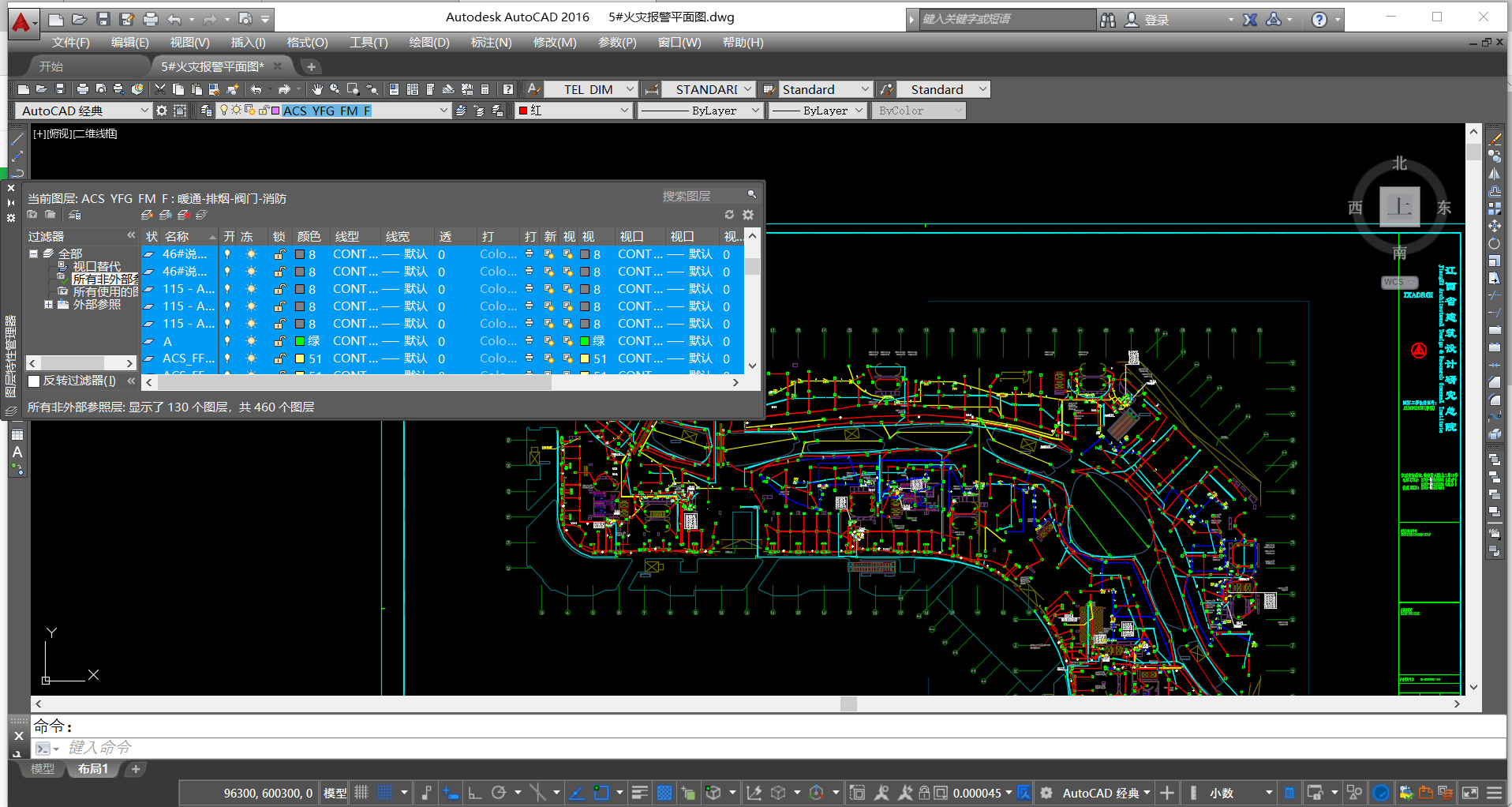1512x807 pixels.
Task: Click the Dimension Style icon before STANDARD
Action: click(652, 89)
